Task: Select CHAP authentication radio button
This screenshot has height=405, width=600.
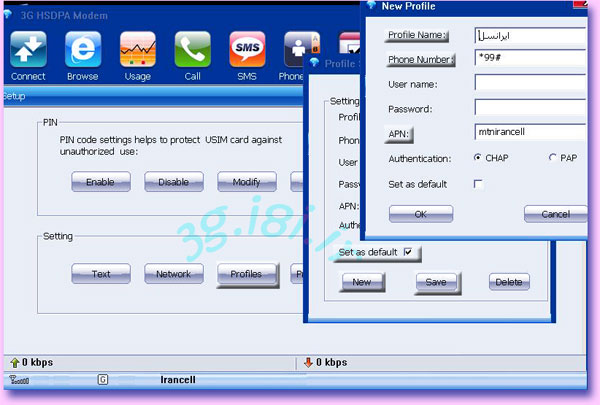Action: tap(478, 157)
